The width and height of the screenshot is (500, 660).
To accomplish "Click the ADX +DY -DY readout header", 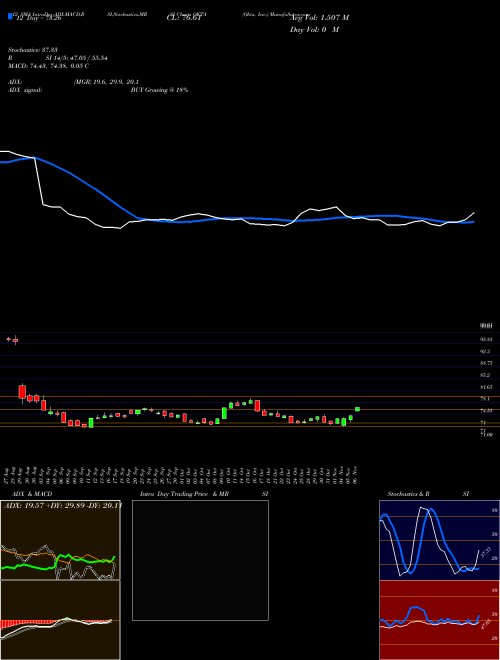I will [63, 505].
